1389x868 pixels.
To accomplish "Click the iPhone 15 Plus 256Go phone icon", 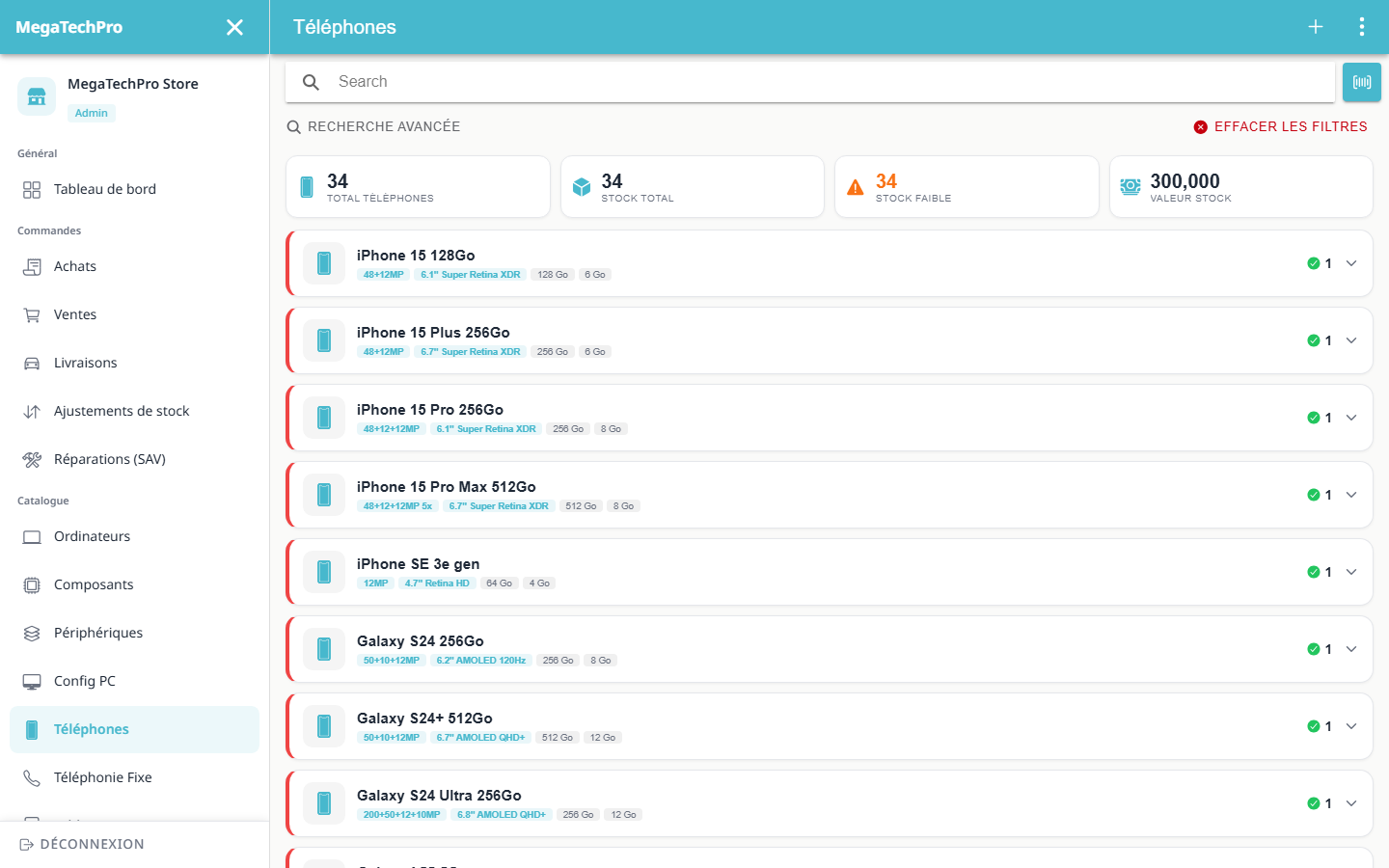I will coord(324,340).
